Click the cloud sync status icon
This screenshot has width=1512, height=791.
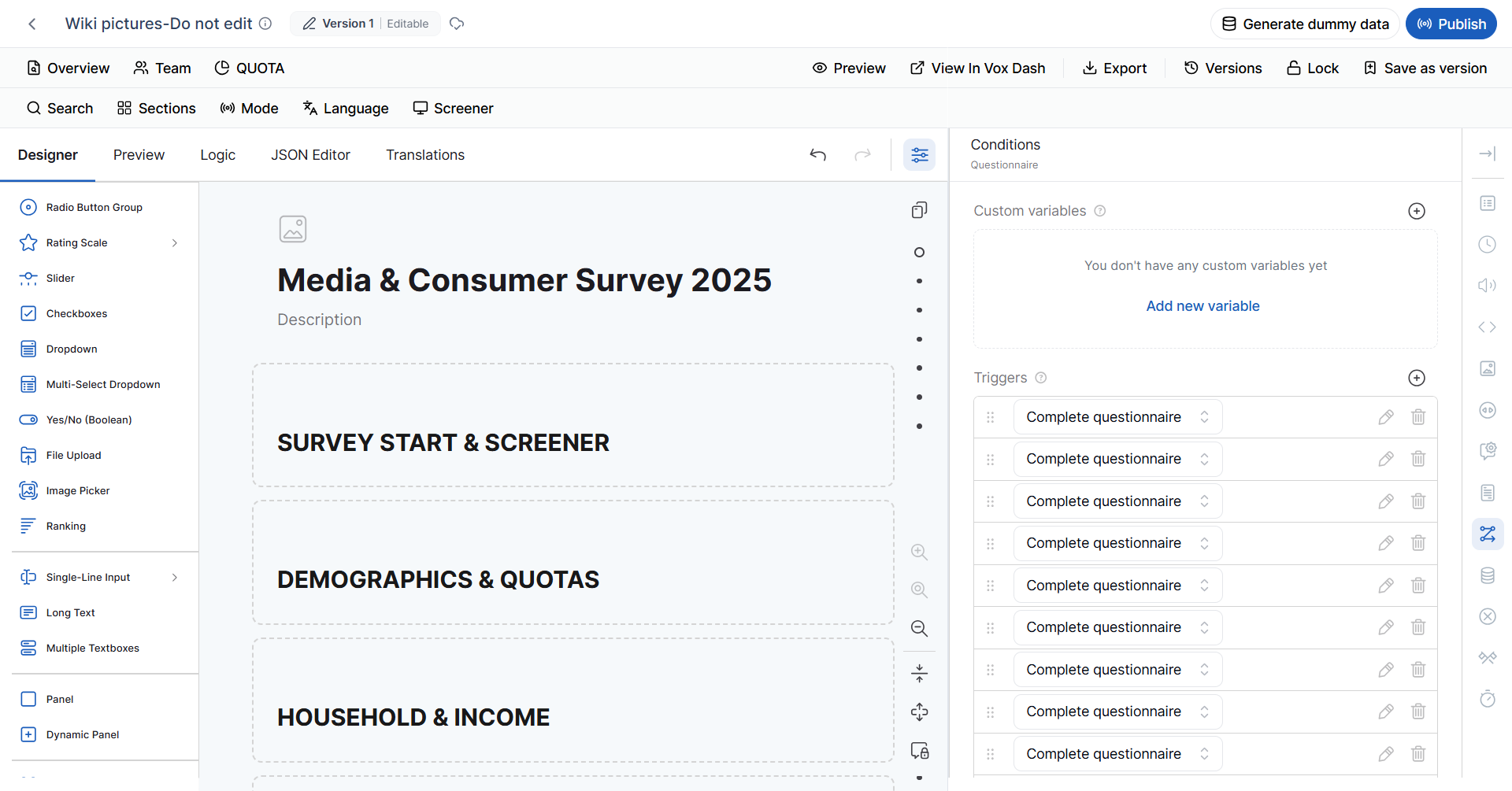(x=457, y=24)
